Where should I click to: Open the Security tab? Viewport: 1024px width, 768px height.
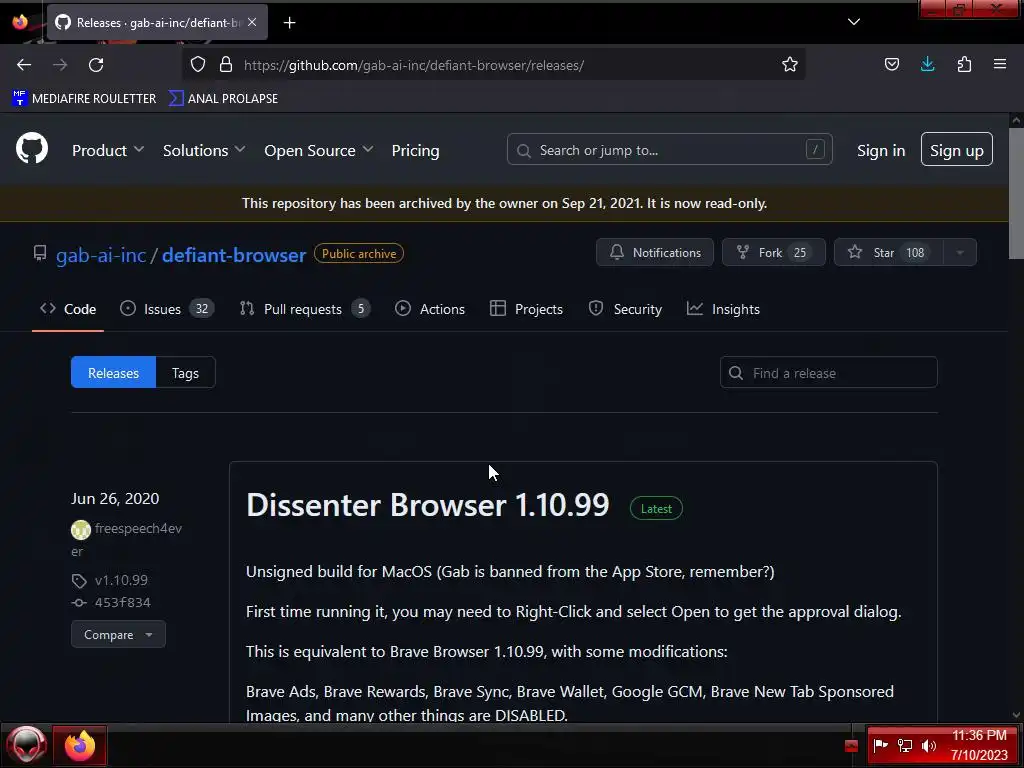(625, 309)
